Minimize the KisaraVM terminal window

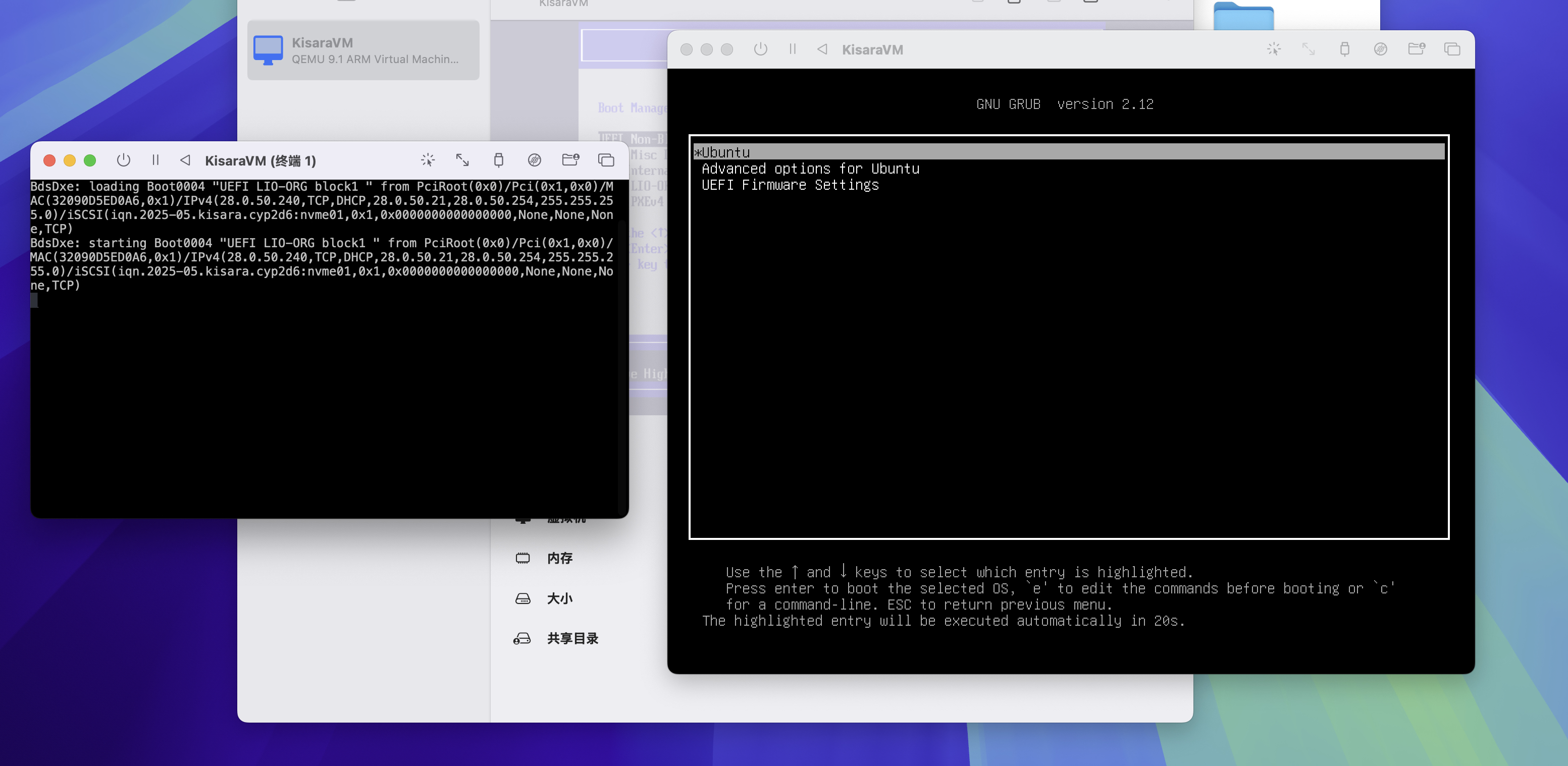pos(70,160)
